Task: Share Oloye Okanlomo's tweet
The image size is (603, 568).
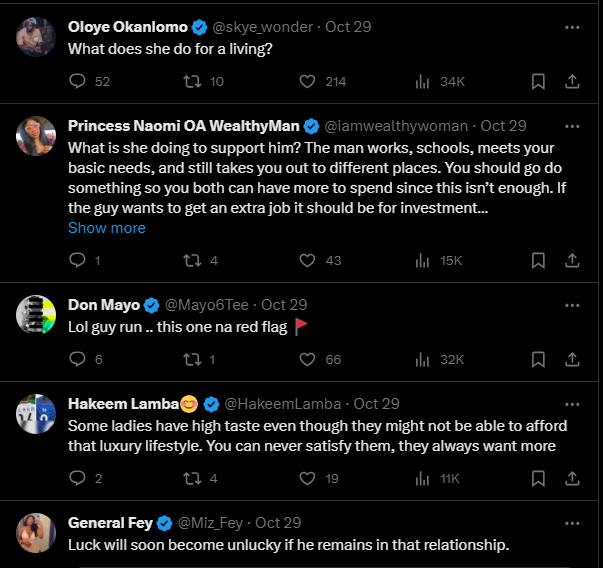Action: [572, 81]
